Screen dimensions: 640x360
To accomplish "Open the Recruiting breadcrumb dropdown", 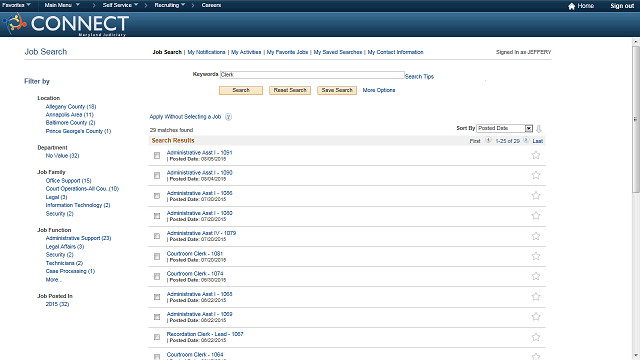I will [169, 5].
